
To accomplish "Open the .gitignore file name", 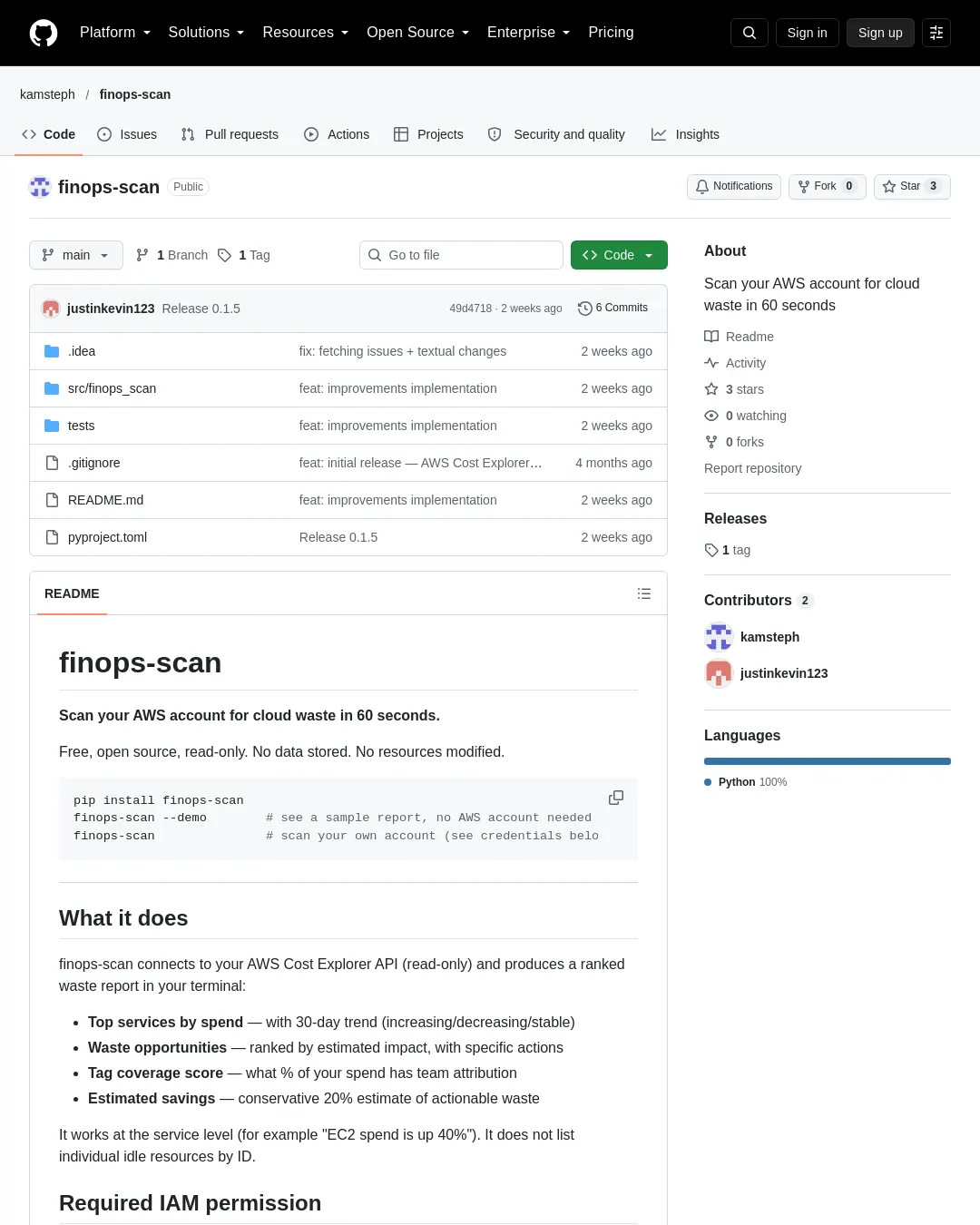I will point(93,463).
